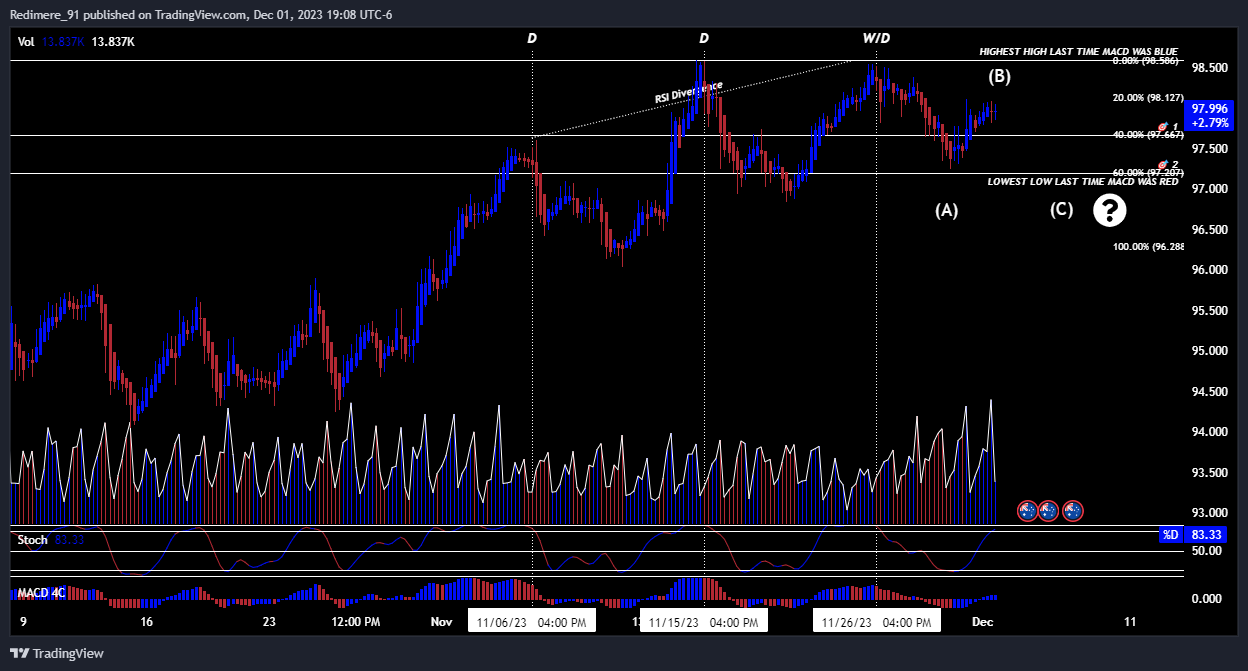Click the 97.500 price axis label
Screen dimensions: 1248x671
pyautogui.click(x=1211, y=149)
